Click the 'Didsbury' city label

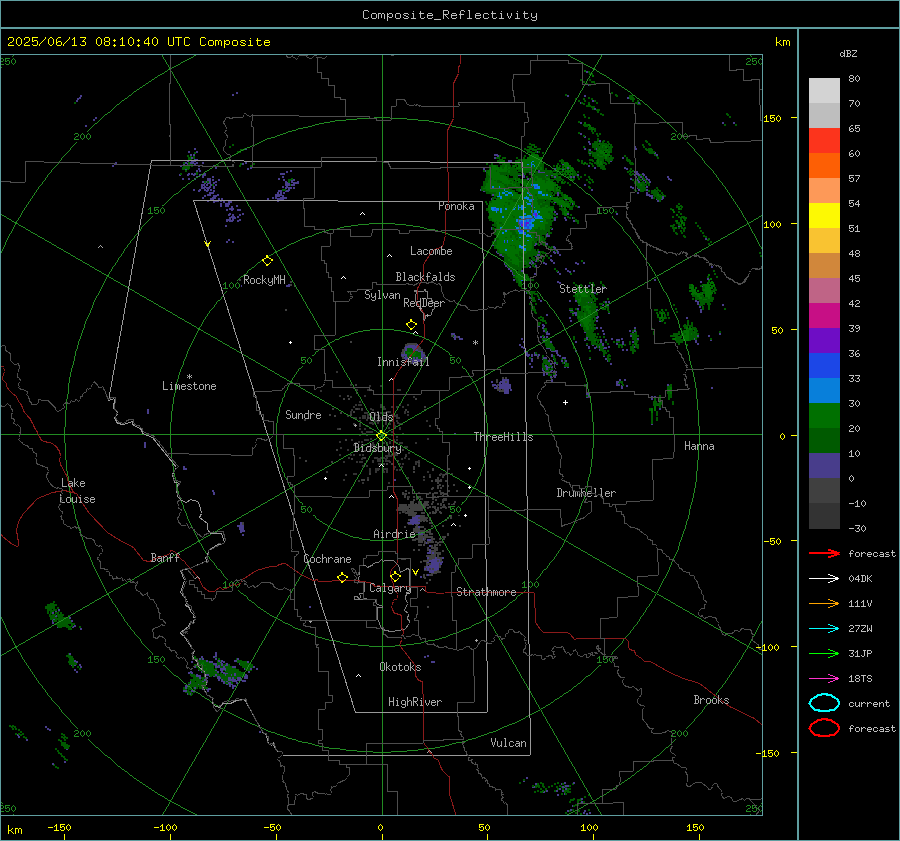[x=377, y=448]
